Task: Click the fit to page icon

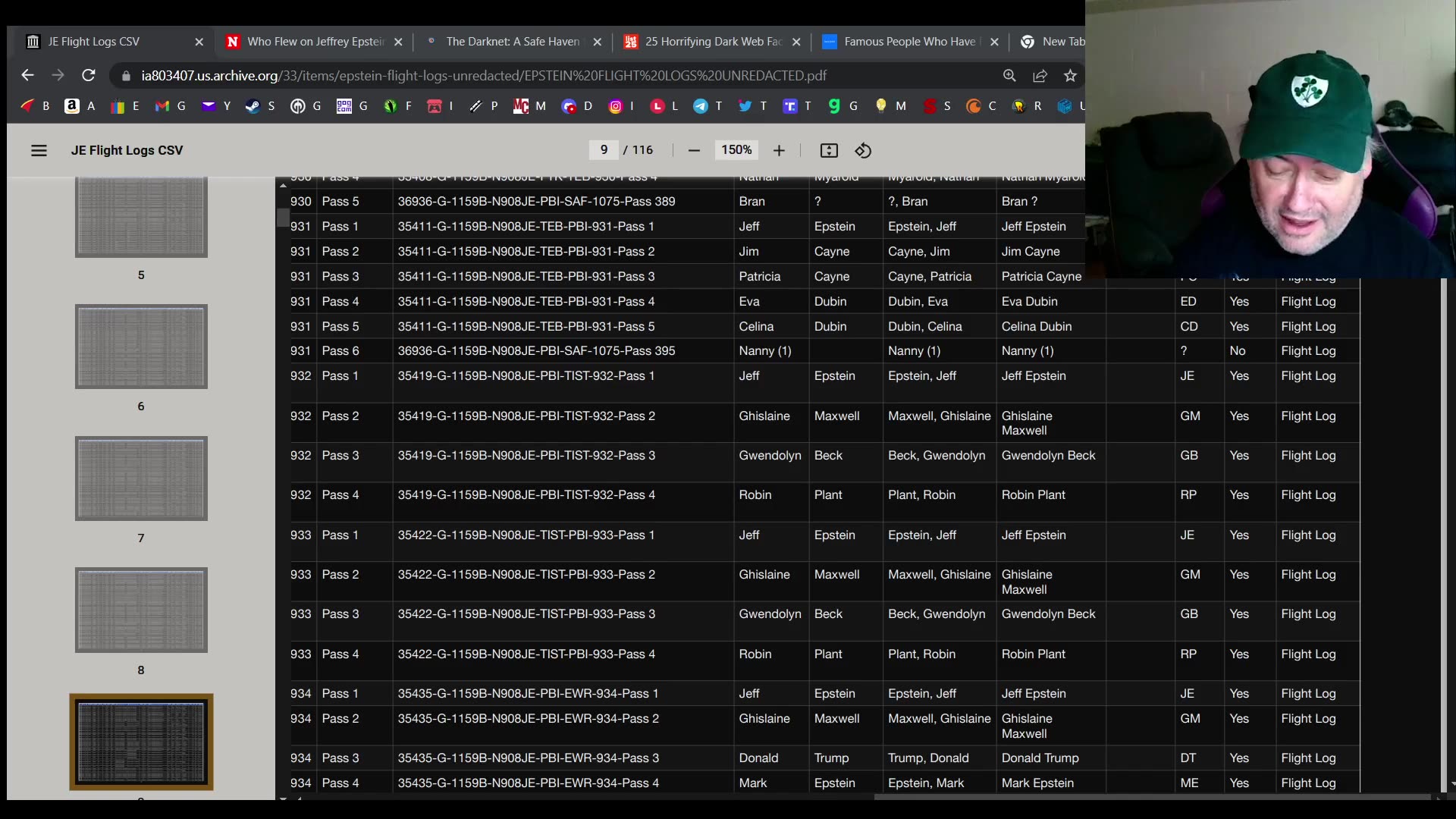Action: click(829, 150)
